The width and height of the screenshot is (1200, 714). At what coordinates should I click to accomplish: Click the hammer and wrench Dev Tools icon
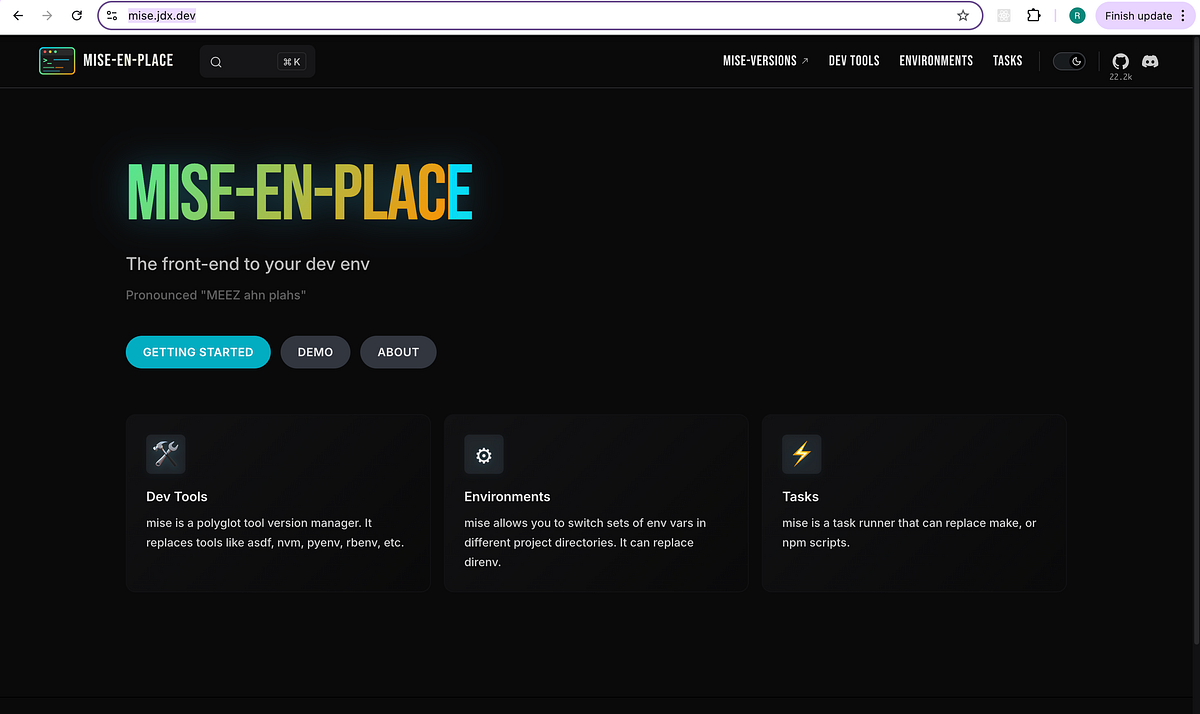tap(166, 454)
